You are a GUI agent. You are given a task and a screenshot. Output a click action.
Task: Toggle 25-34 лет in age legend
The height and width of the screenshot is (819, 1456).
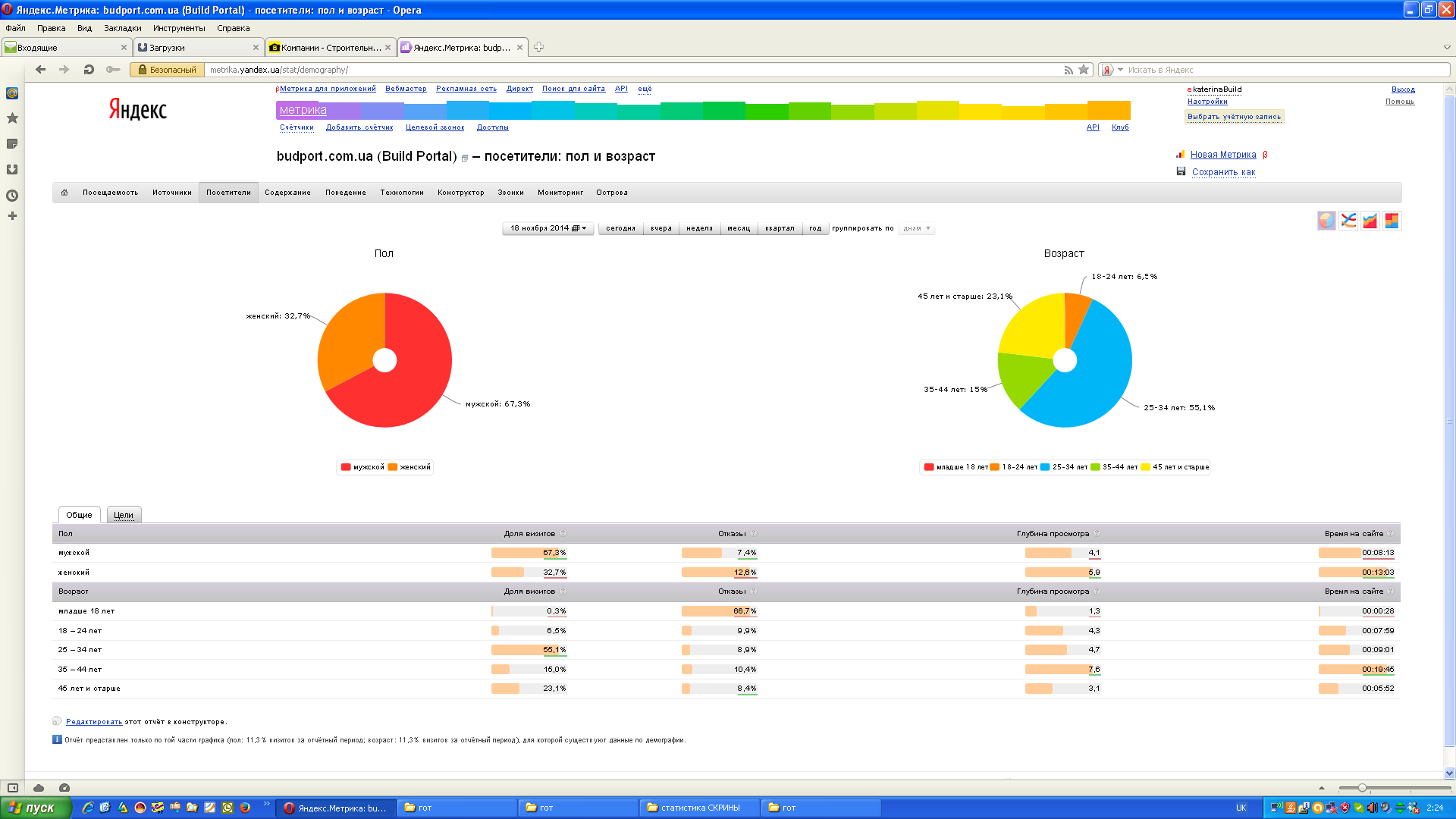tap(1064, 467)
